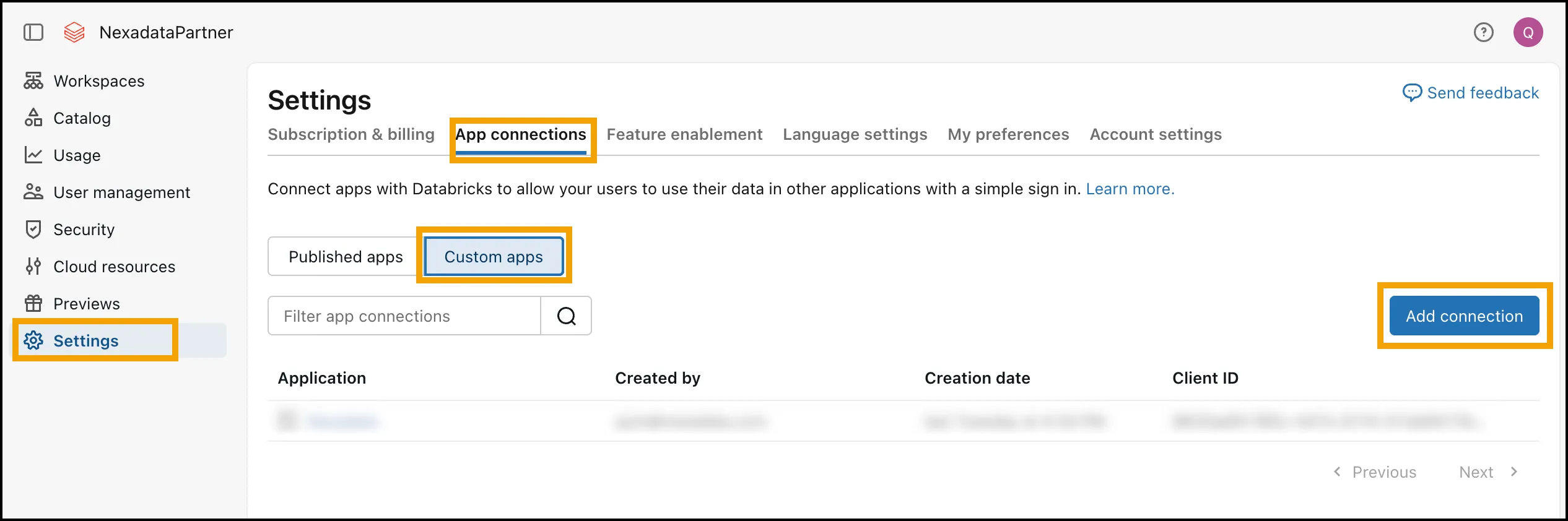Click the Settings gear icon
This screenshot has height=521, width=1568.
33,340
